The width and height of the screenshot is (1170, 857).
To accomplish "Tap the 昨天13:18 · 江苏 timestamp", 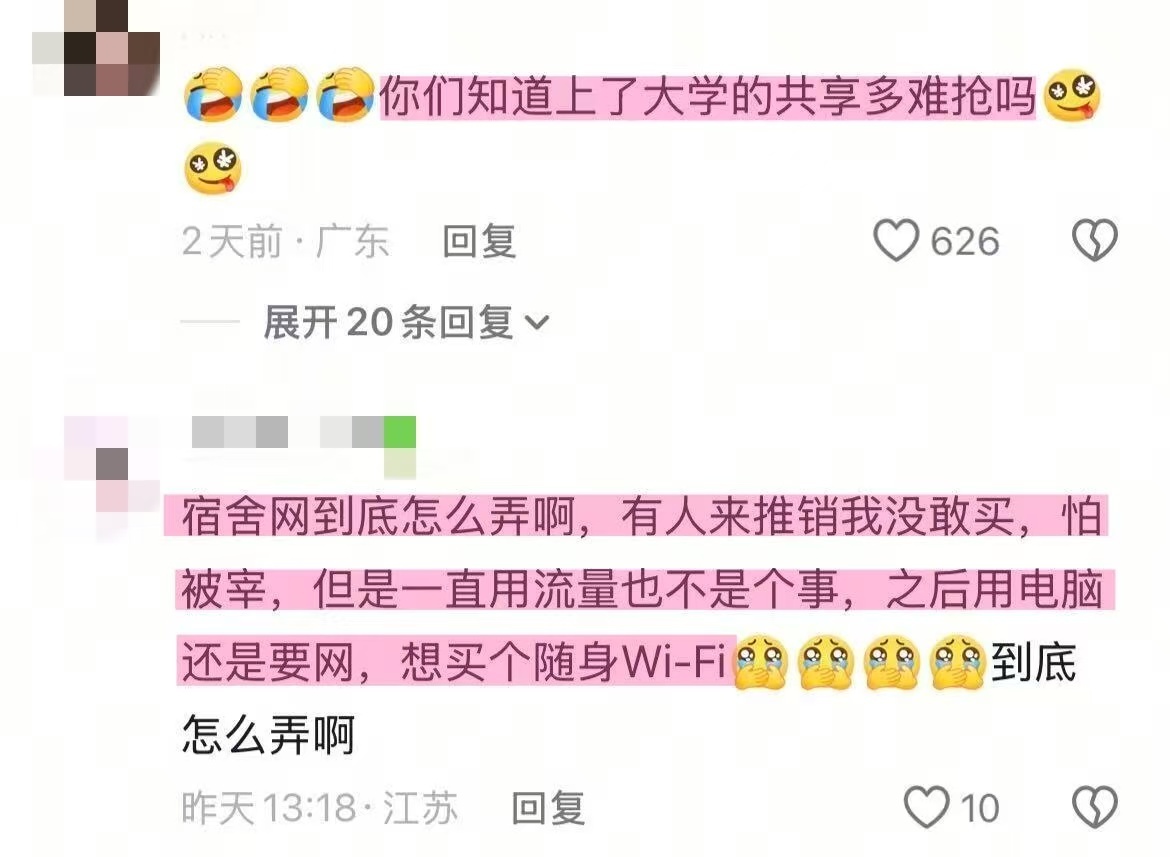I will (x=319, y=808).
